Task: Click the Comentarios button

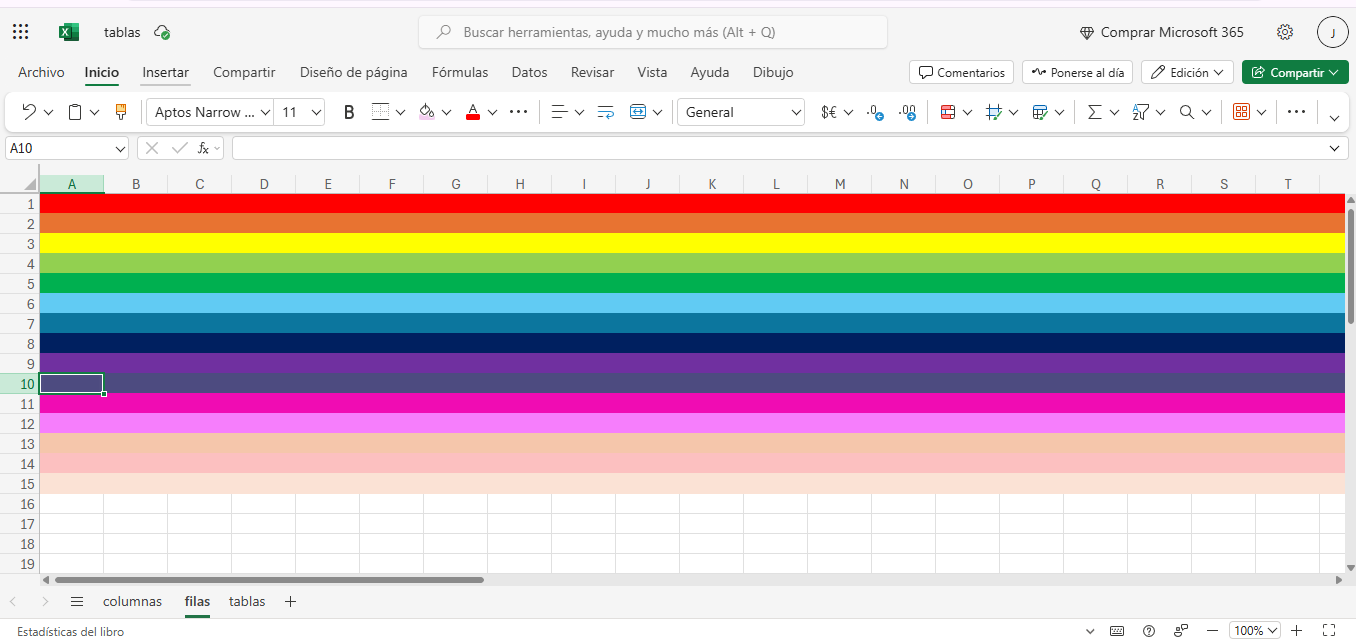Action: 961,72
